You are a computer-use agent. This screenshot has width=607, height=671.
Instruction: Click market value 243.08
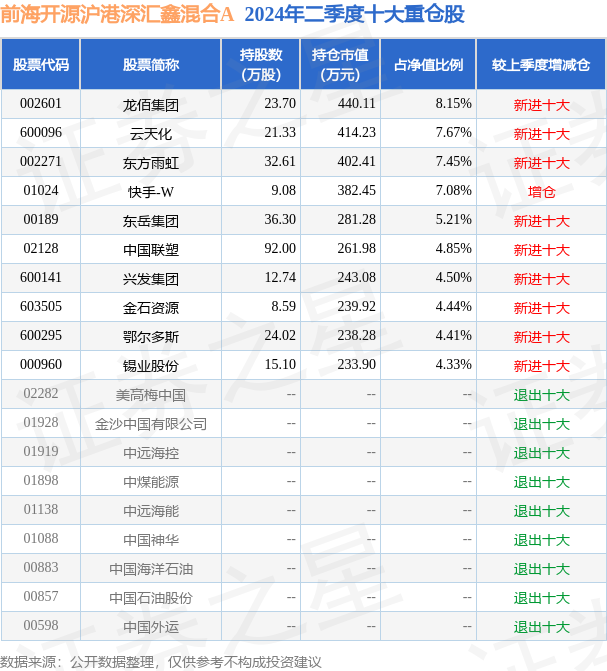pyautogui.click(x=356, y=277)
